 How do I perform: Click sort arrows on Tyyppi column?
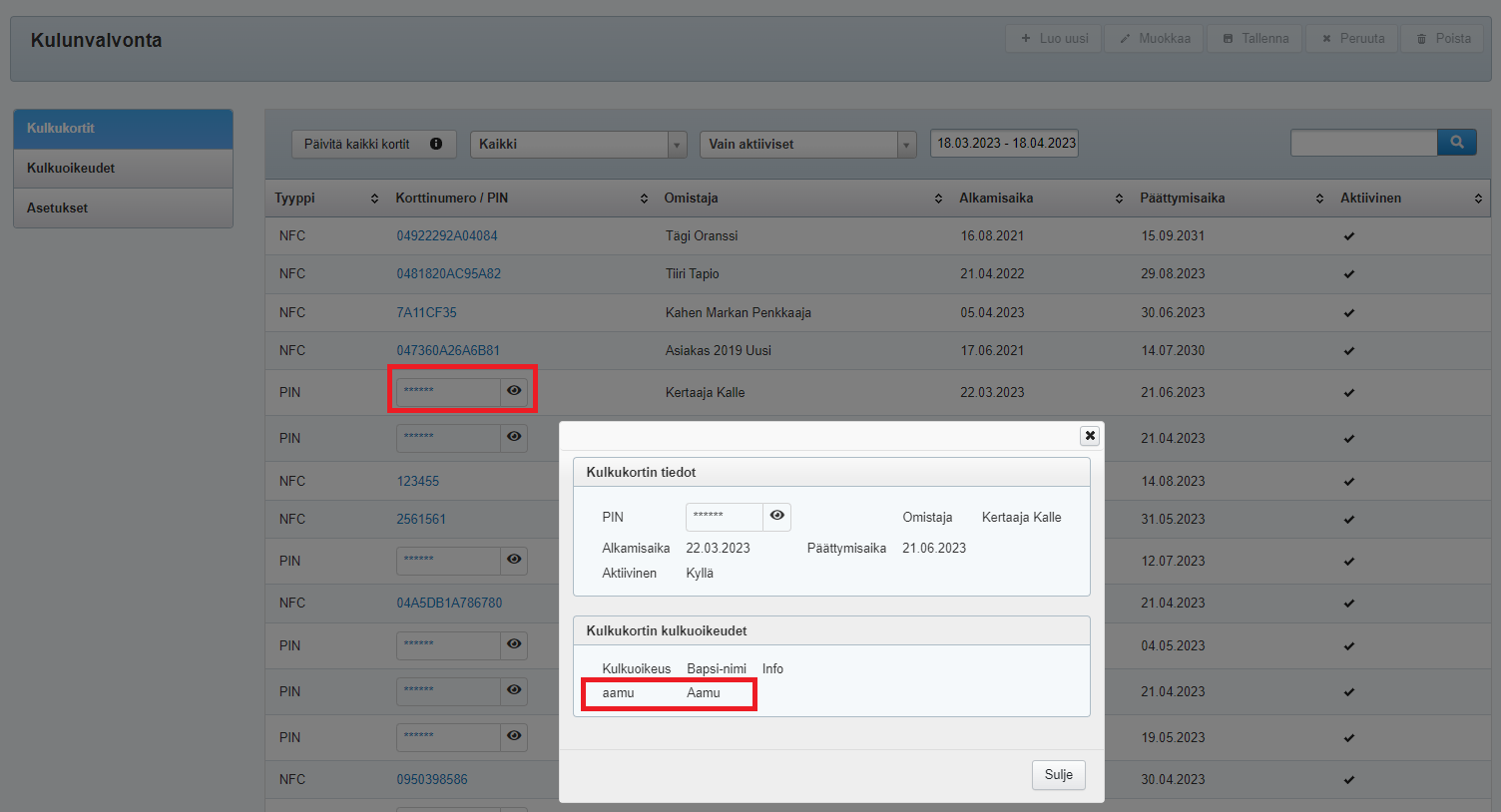tap(374, 199)
